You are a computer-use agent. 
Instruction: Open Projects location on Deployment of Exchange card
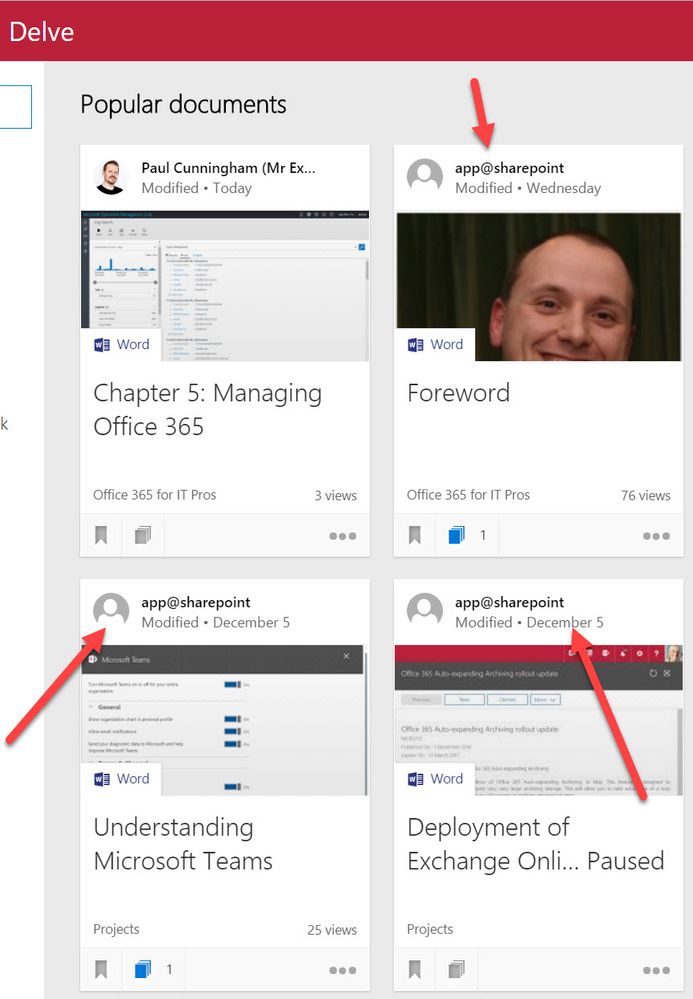[x=430, y=930]
